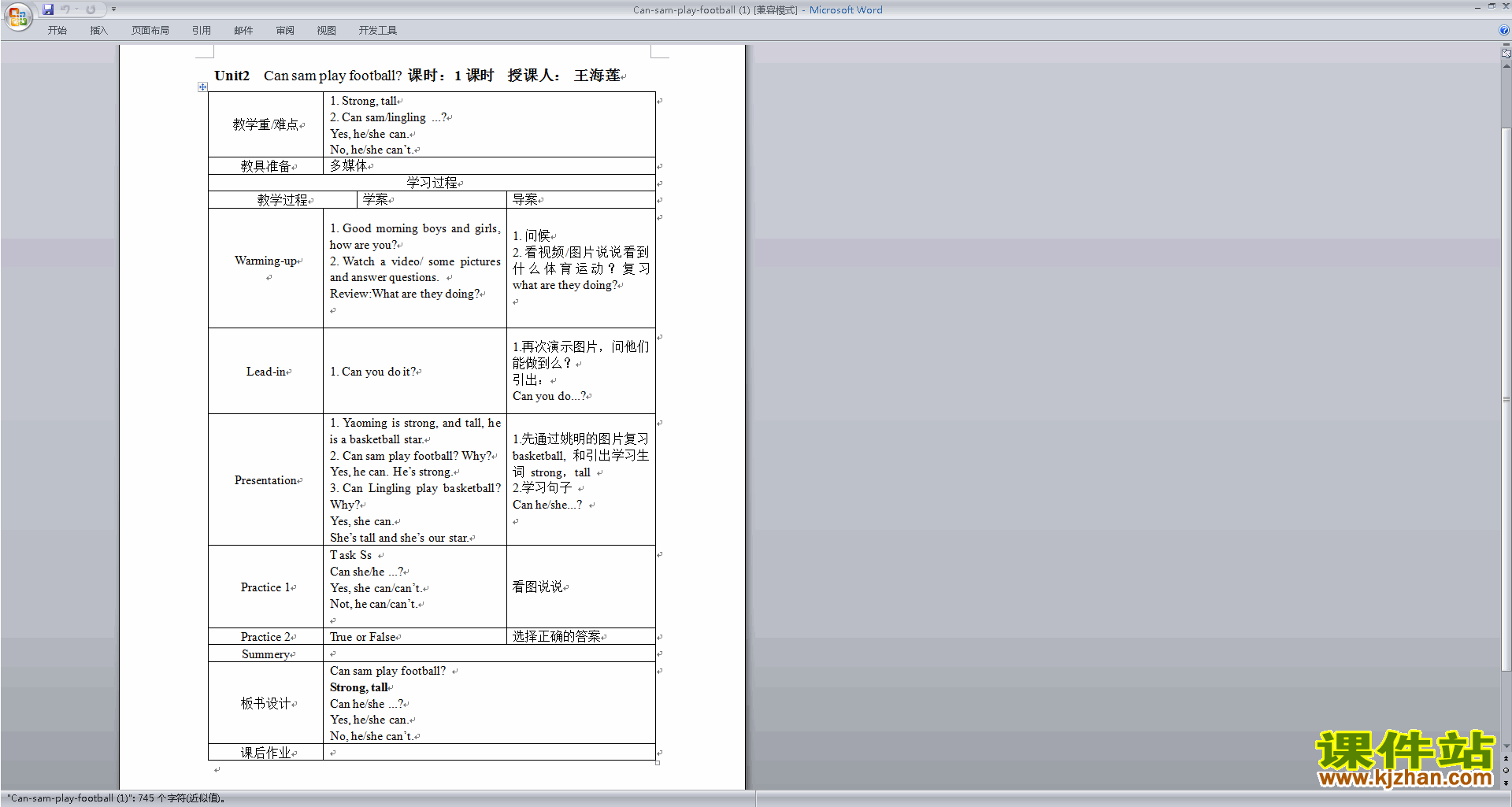Image resolution: width=1512 pixels, height=807 pixels.
Task: Open the 邮件 ribbon tab
Action: point(243,30)
